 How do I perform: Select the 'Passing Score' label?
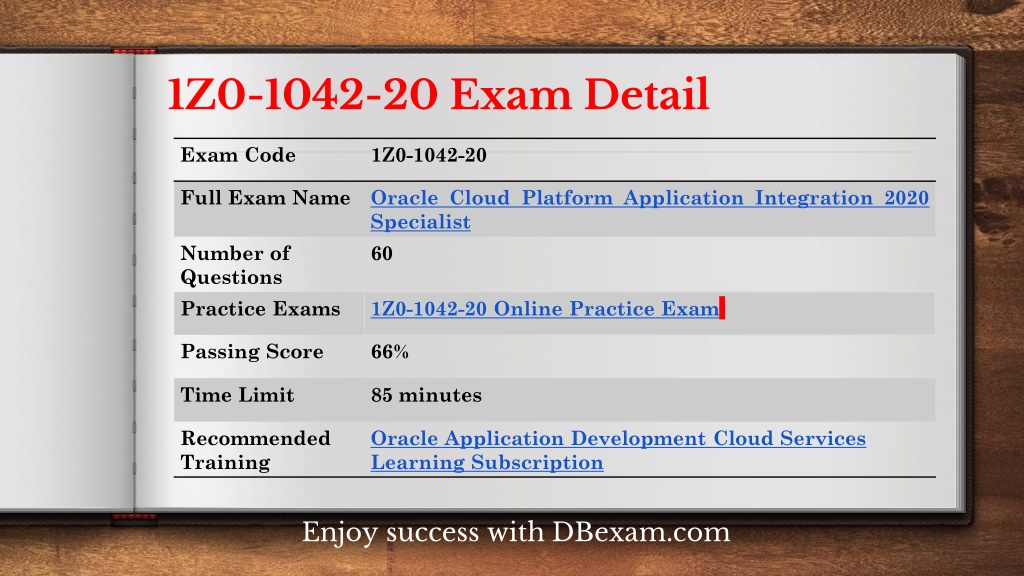[x=251, y=352]
